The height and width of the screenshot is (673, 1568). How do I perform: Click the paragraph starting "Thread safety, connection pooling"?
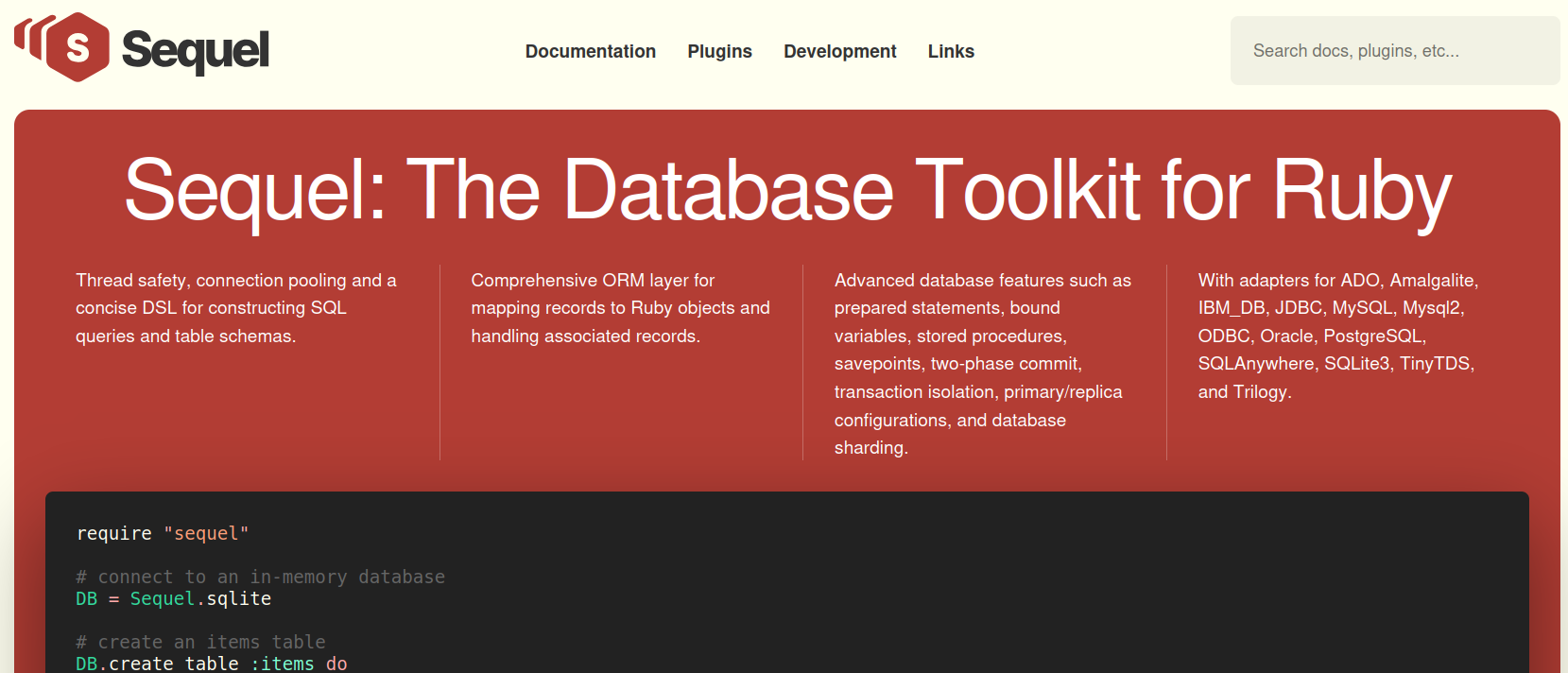[237, 308]
